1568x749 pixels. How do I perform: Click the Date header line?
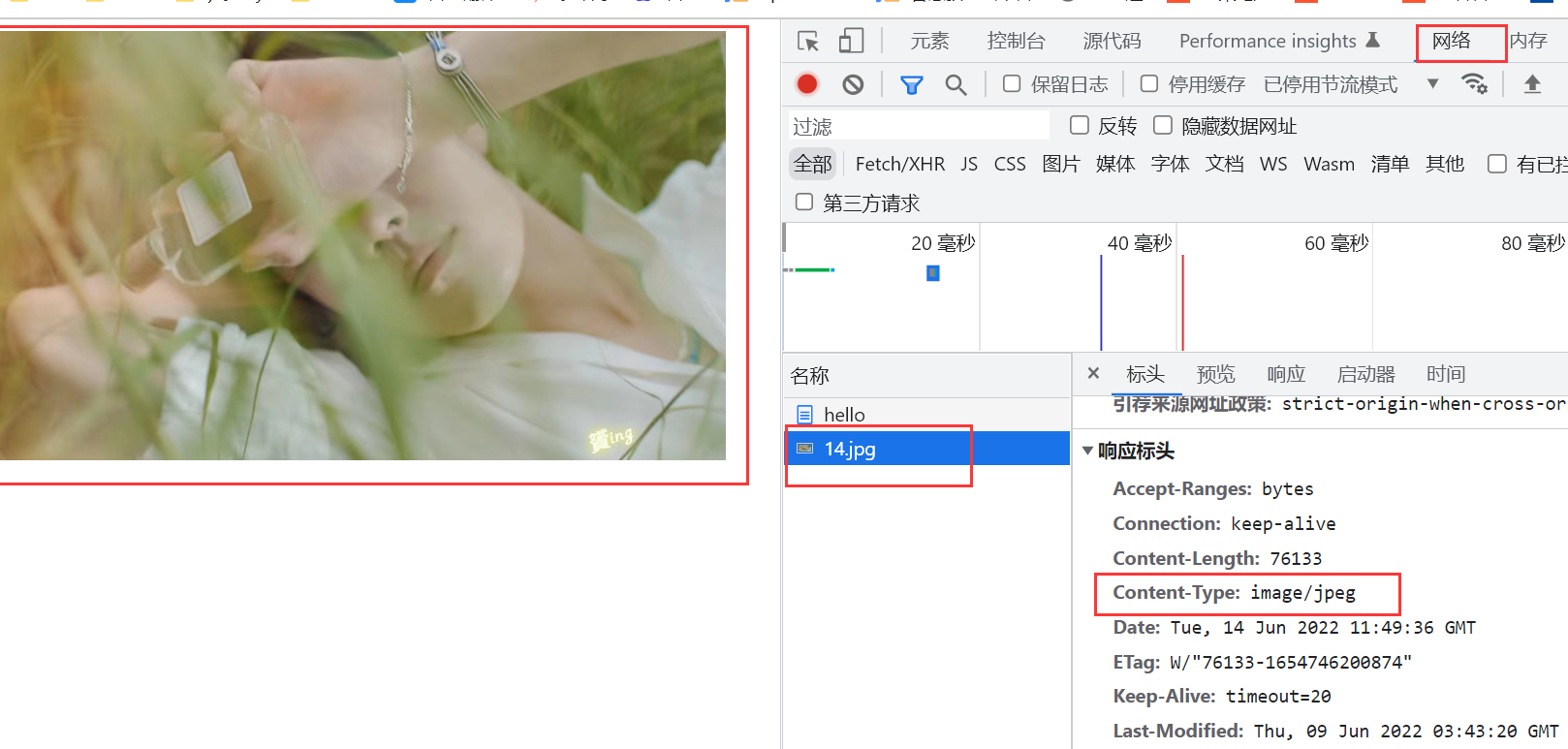click(1294, 628)
